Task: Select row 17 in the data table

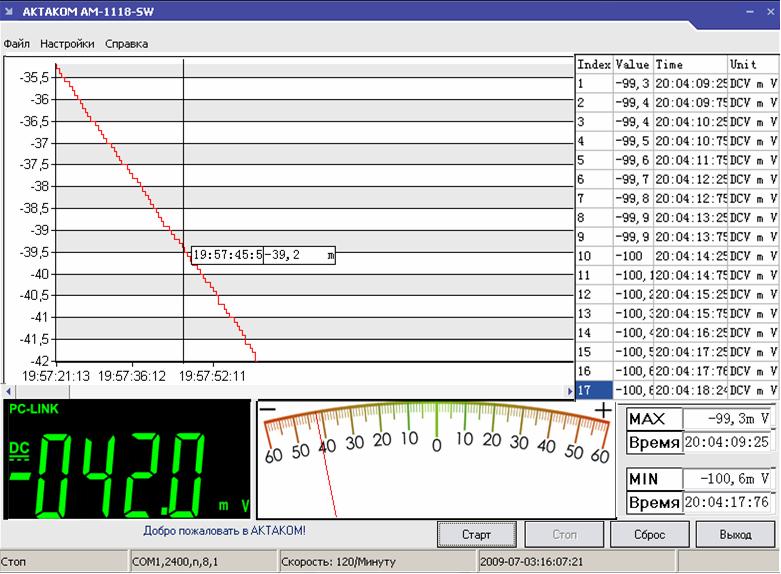Action: [677, 390]
